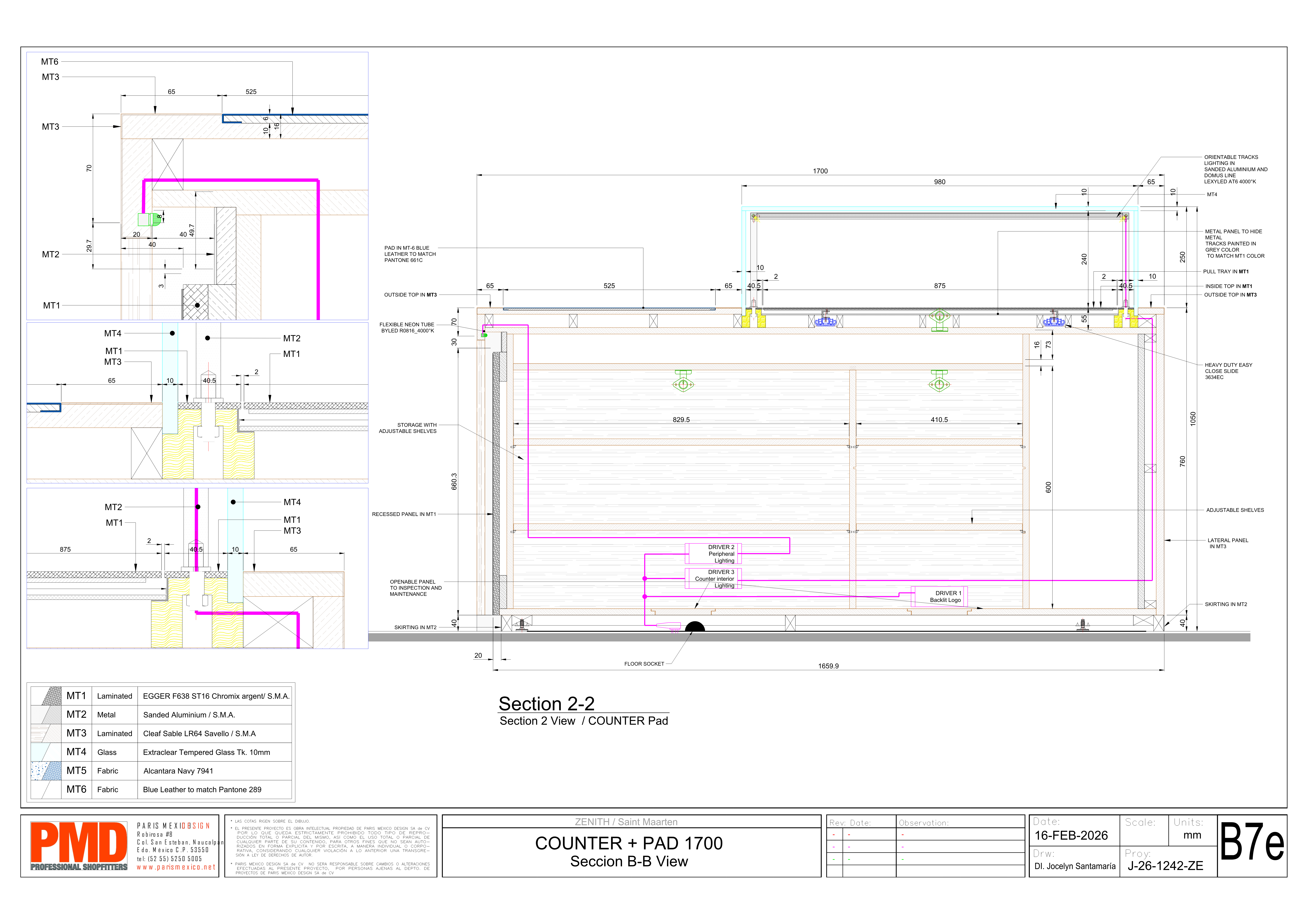Click "Blue Leather to match Pantone 289"

pos(202,790)
